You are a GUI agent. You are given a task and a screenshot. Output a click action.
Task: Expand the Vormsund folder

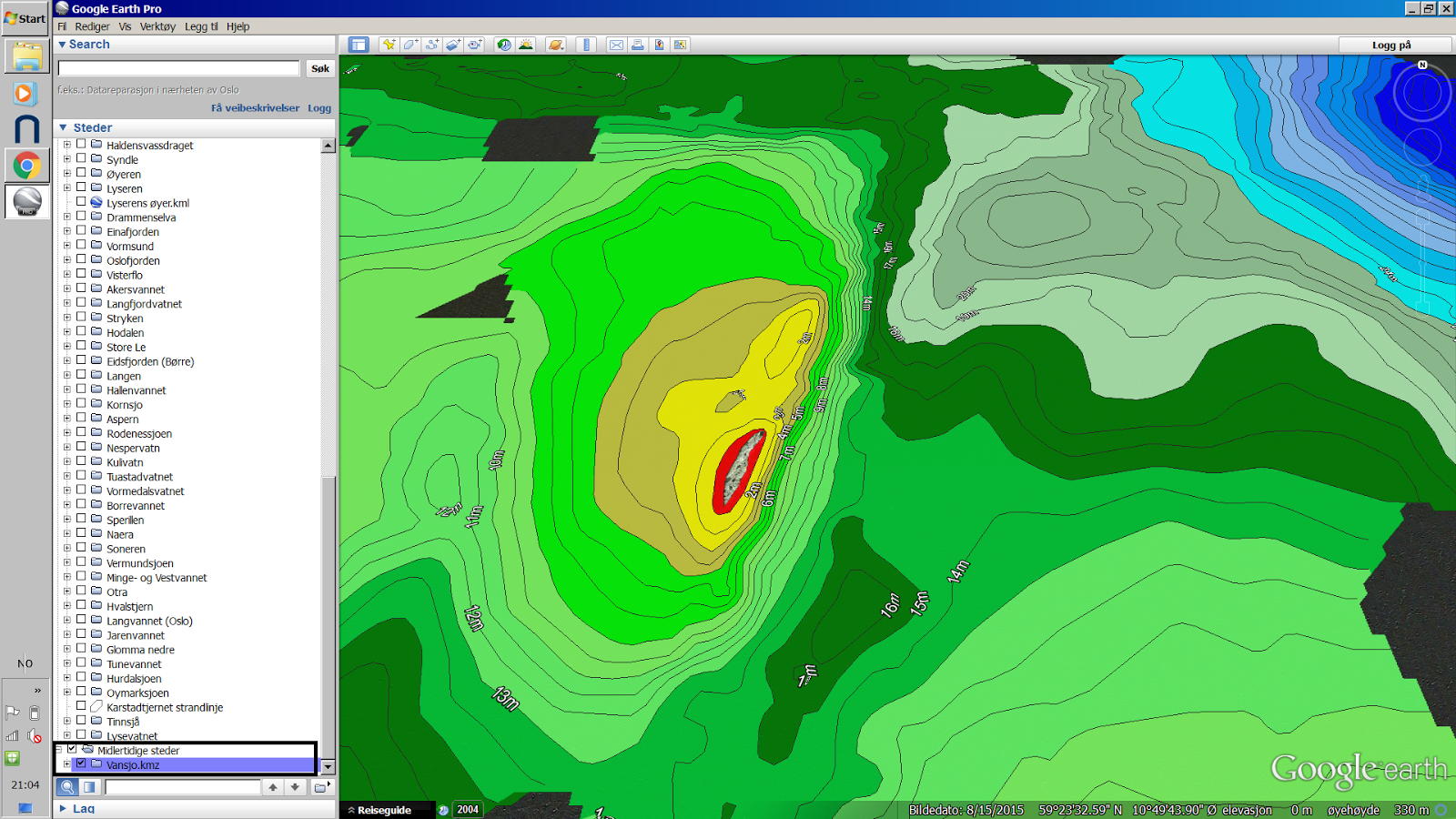pyautogui.click(x=66, y=246)
